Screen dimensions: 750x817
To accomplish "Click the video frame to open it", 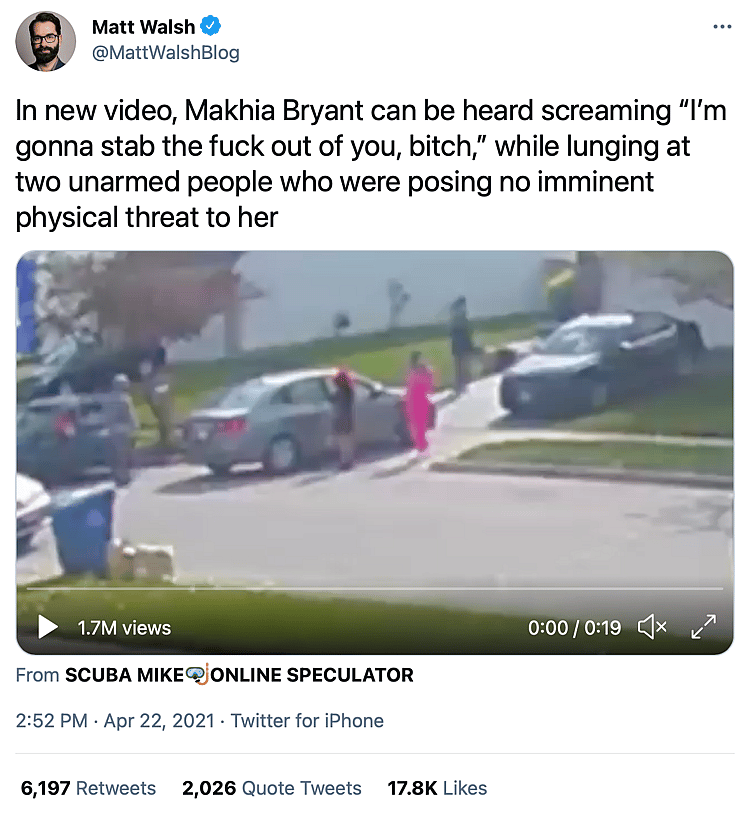I will pyautogui.click(x=374, y=417).
